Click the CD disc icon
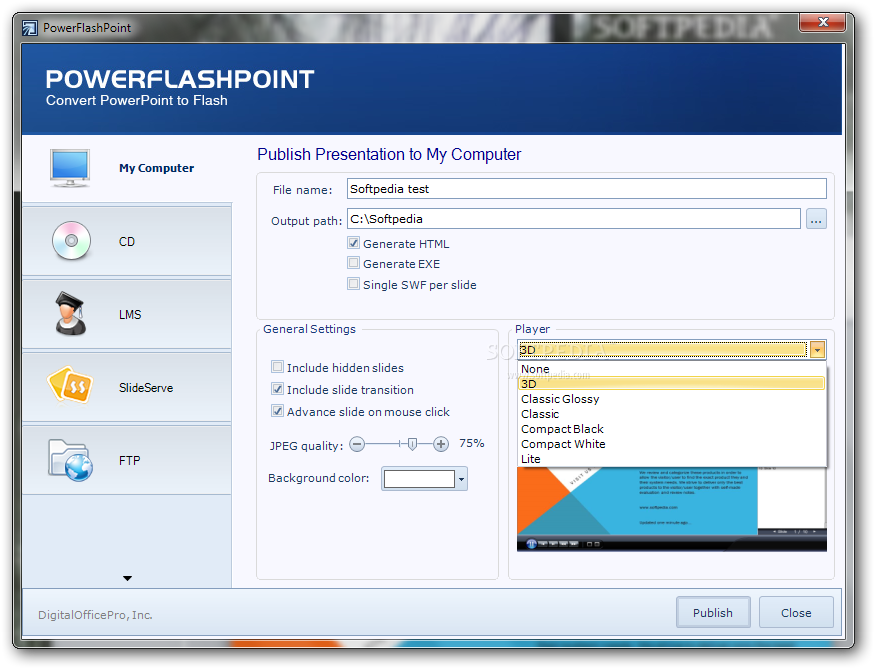This screenshot has width=875, height=669. [71, 241]
